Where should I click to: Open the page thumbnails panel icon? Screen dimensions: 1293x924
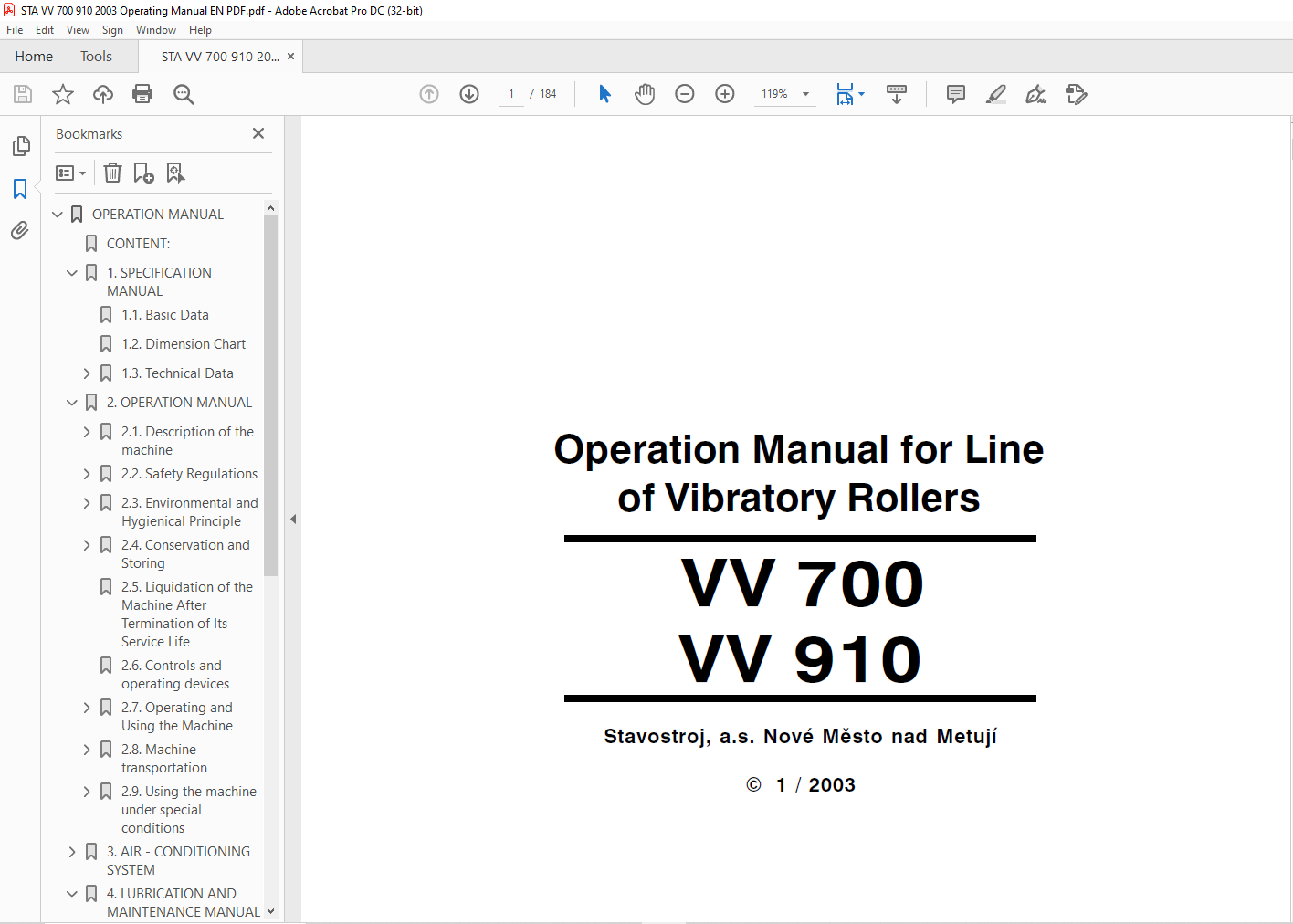(20, 146)
